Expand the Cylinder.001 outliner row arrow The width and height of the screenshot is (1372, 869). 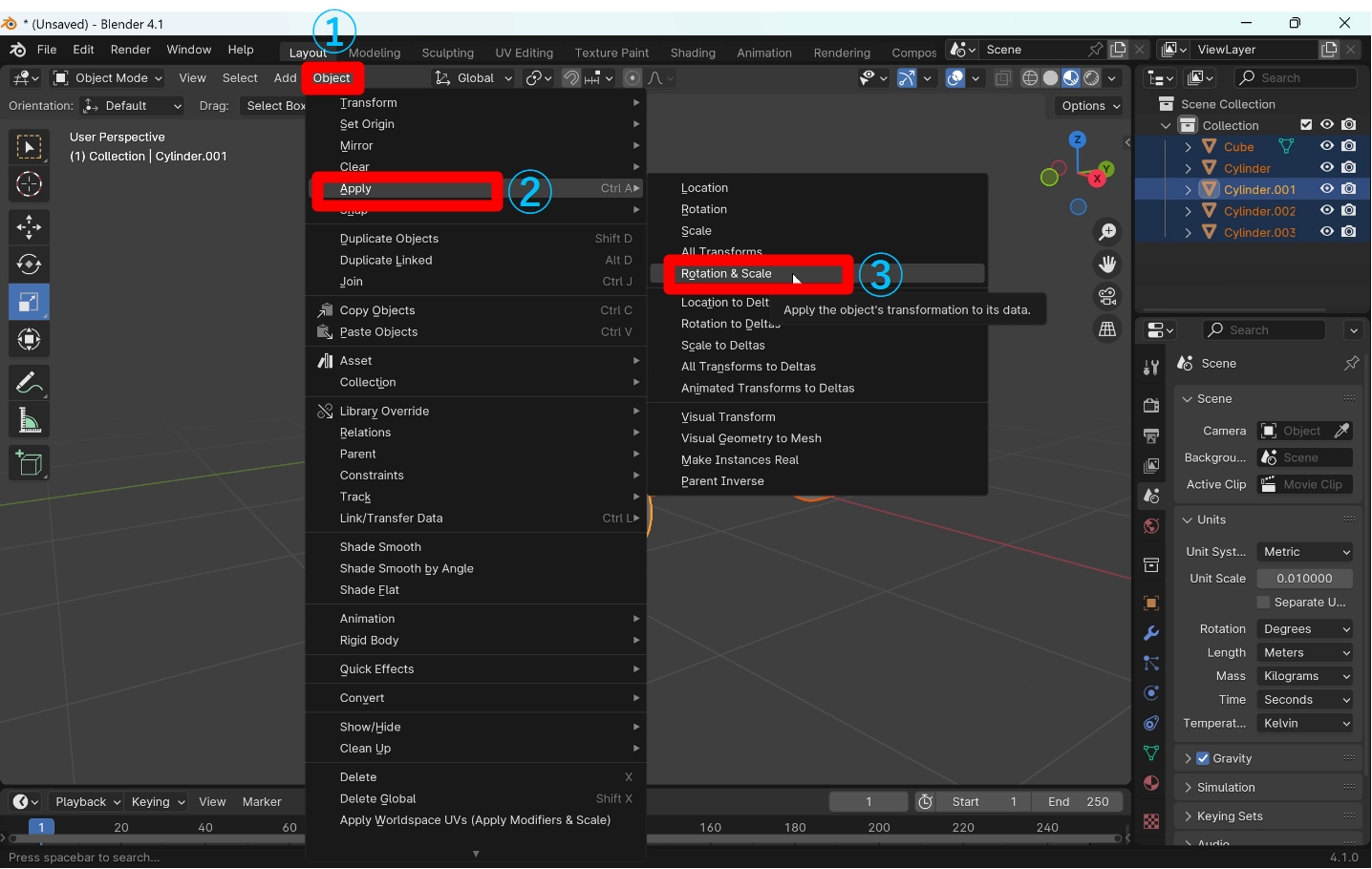pyautogui.click(x=1188, y=189)
